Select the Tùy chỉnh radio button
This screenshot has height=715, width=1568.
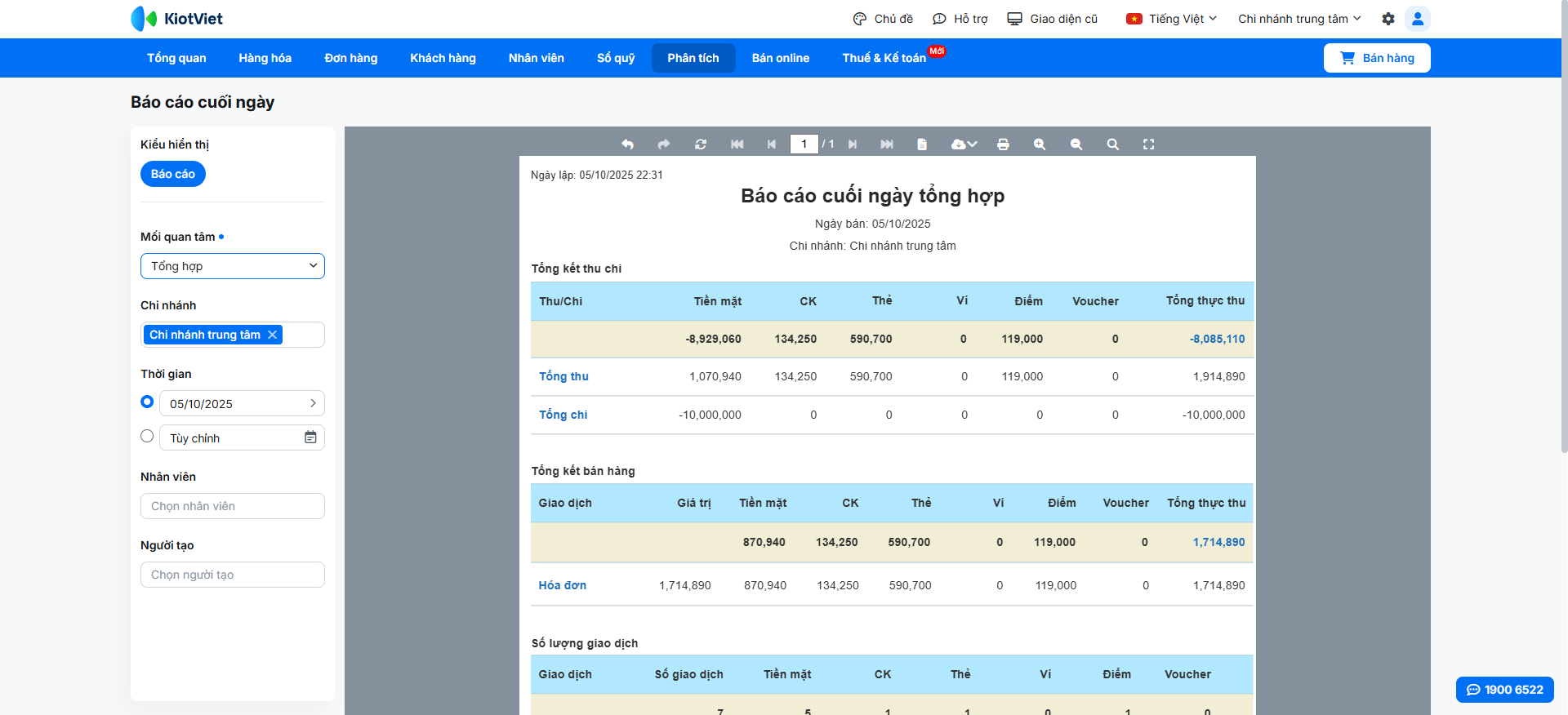coord(147,436)
